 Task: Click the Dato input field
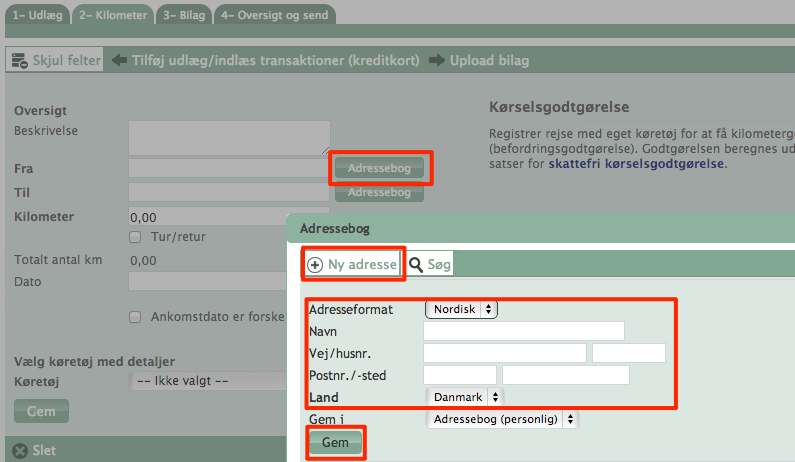(208, 281)
